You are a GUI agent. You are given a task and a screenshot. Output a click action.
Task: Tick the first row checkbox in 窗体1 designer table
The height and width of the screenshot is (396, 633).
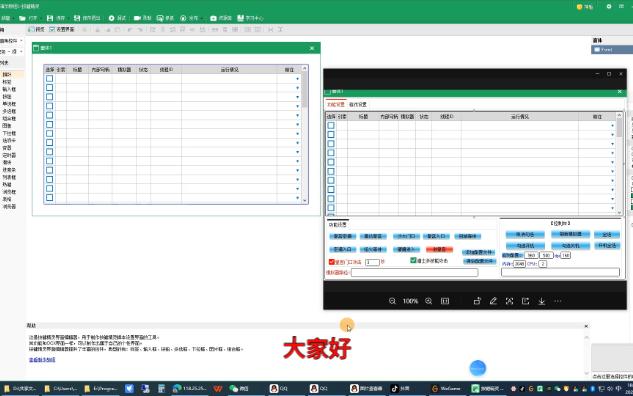pos(49,78)
